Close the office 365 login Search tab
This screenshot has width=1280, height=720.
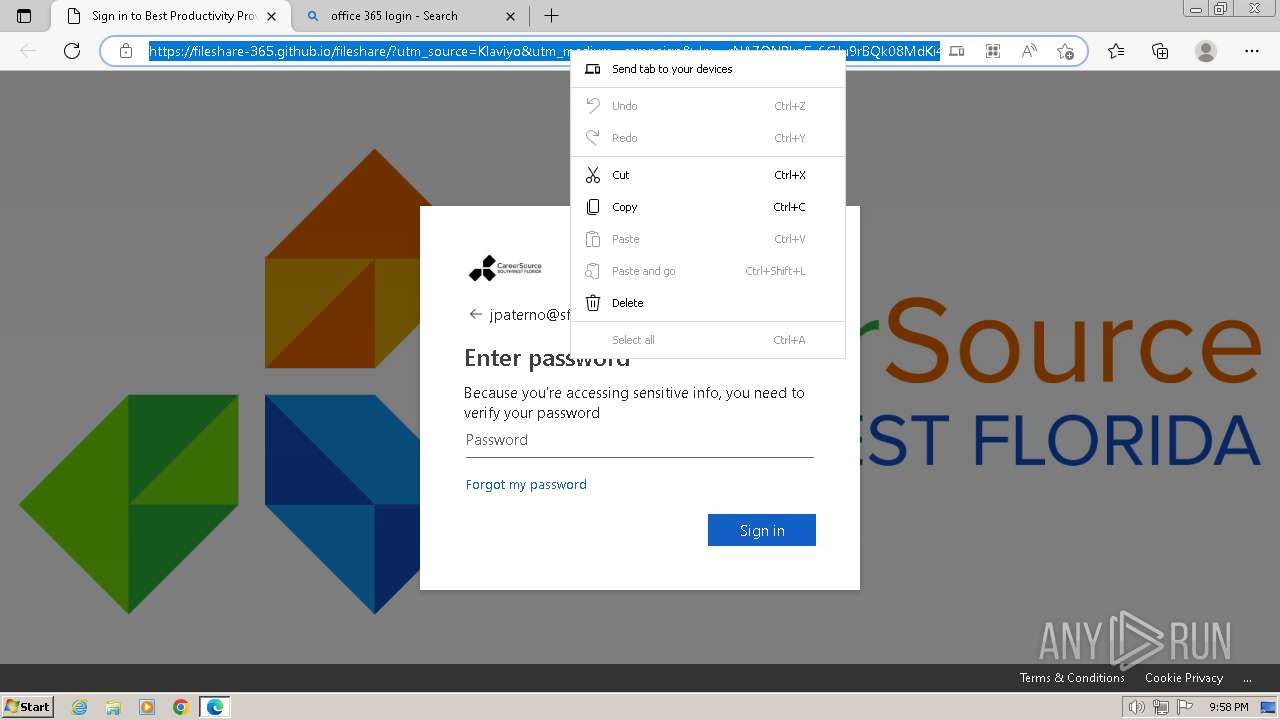tap(511, 16)
